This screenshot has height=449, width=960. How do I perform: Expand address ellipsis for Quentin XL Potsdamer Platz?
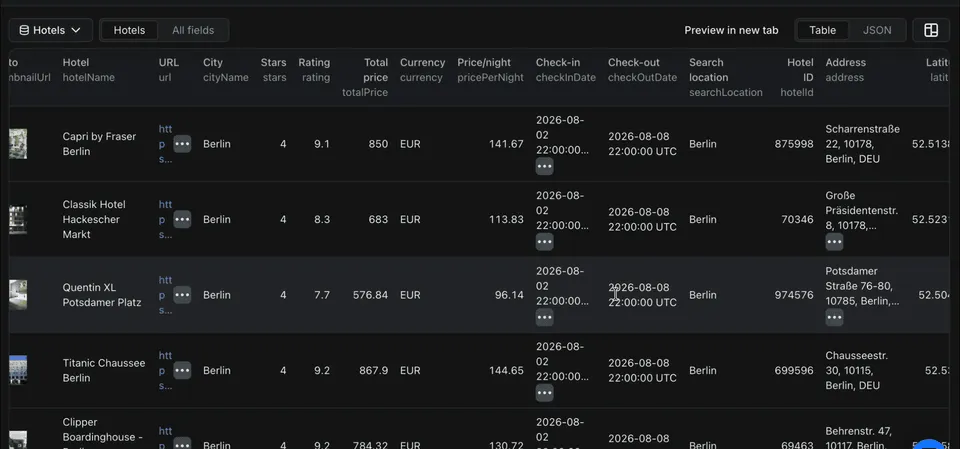click(834, 317)
